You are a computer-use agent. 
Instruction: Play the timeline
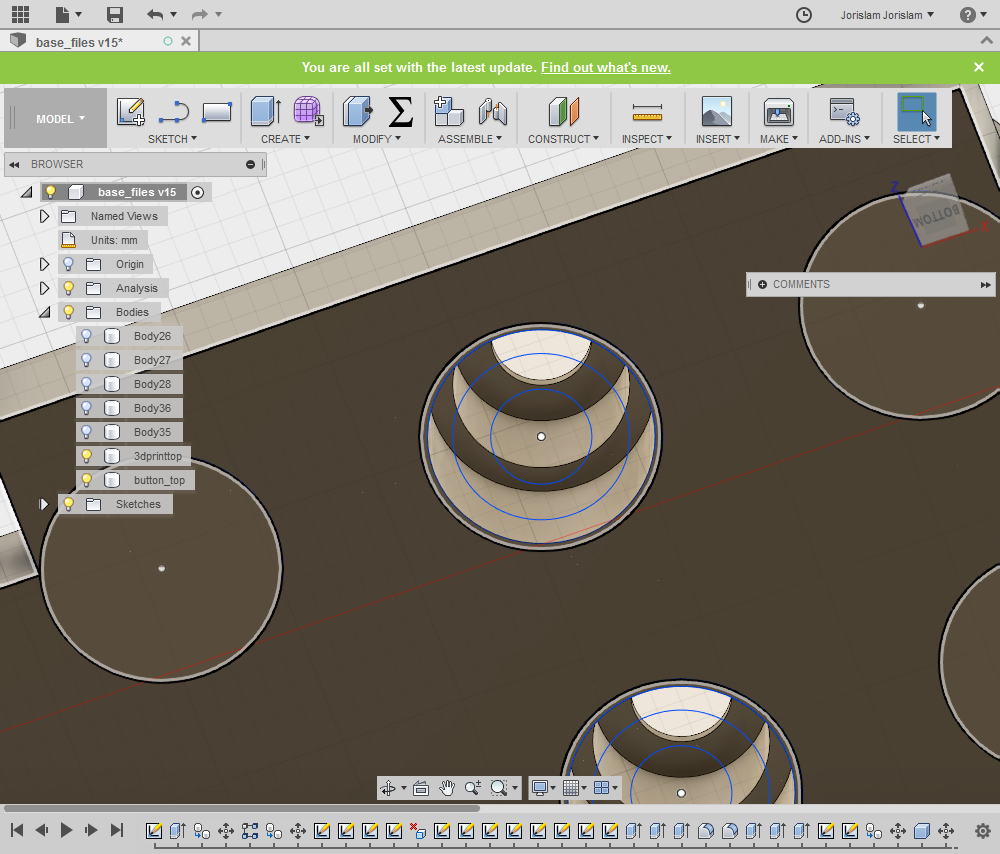click(66, 830)
